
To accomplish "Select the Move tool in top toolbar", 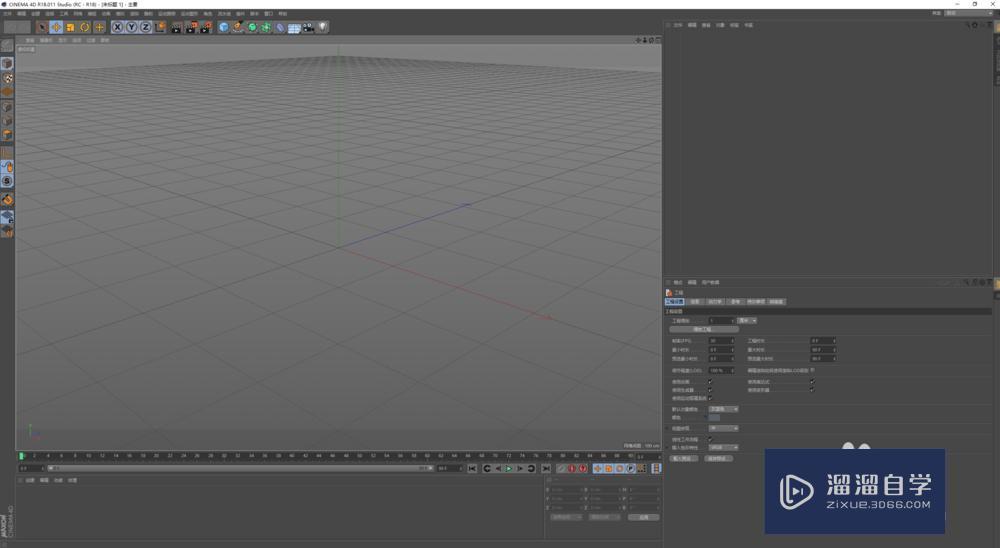I will click(x=56, y=27).
